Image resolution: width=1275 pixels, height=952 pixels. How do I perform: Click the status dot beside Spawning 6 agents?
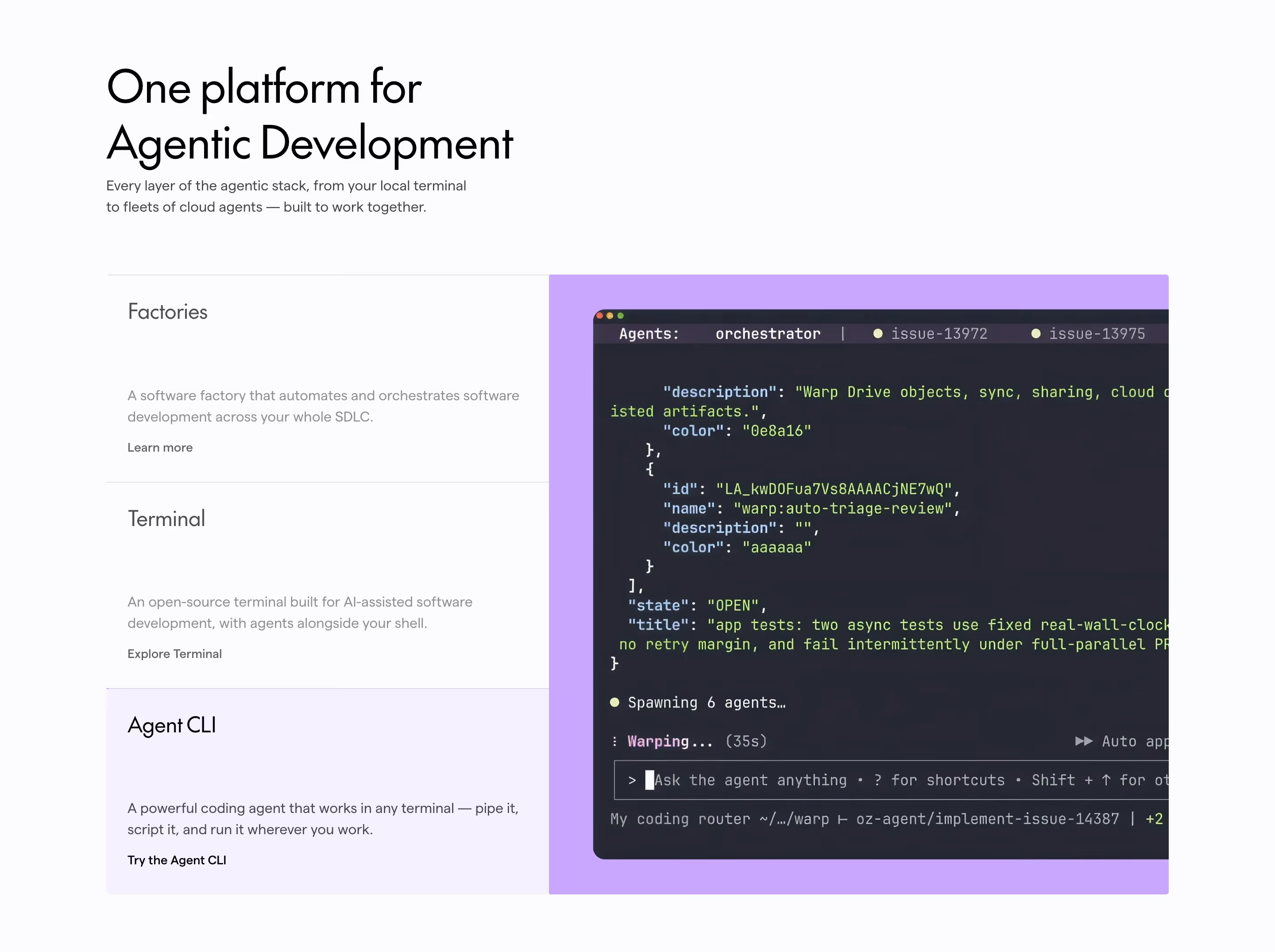pos(615,702)
